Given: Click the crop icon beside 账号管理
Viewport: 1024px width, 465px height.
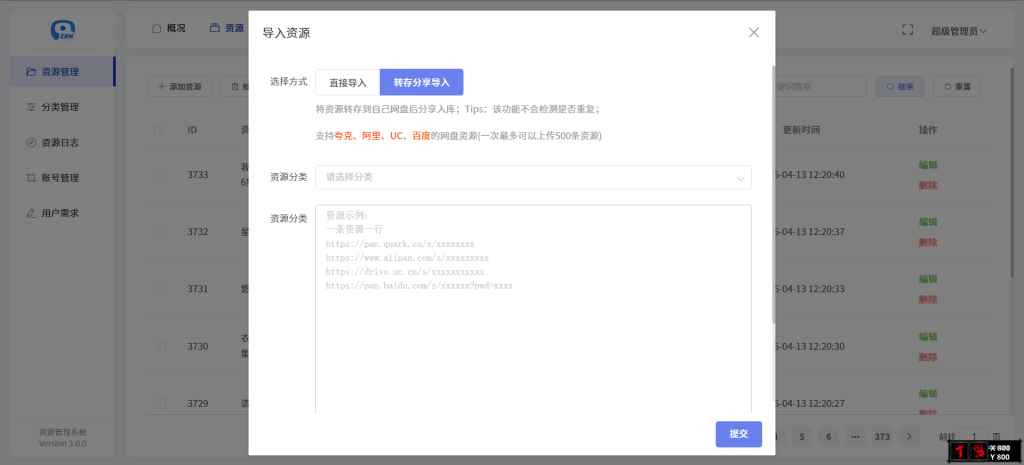Looking at the screenshot, I should click(x=31, y=178).
